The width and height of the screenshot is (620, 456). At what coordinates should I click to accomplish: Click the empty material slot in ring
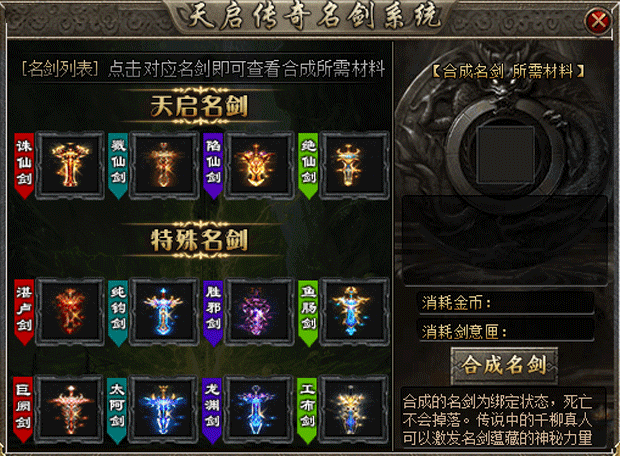pos(505,155)
